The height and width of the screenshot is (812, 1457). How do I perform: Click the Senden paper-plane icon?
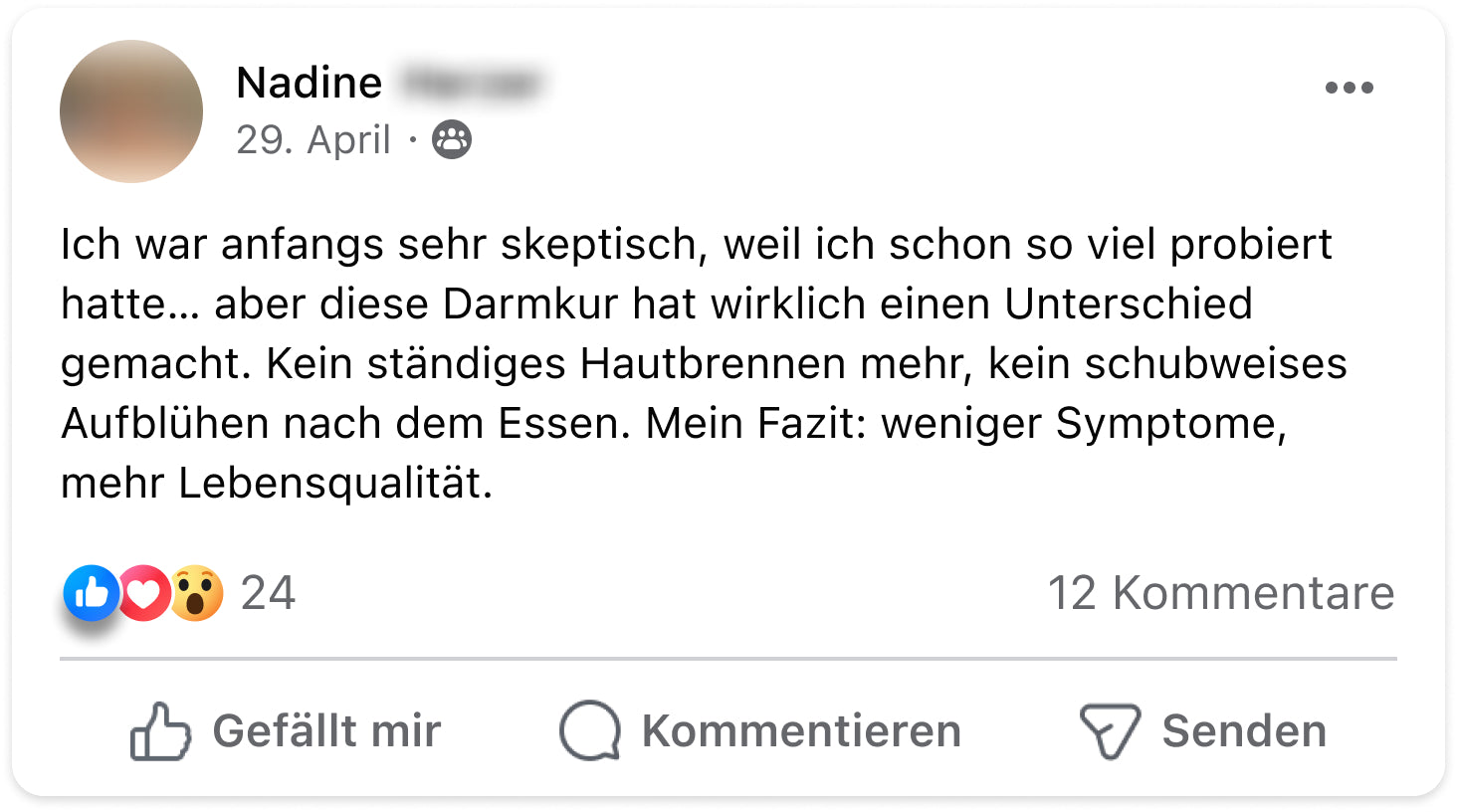(x=1110, y=731)
